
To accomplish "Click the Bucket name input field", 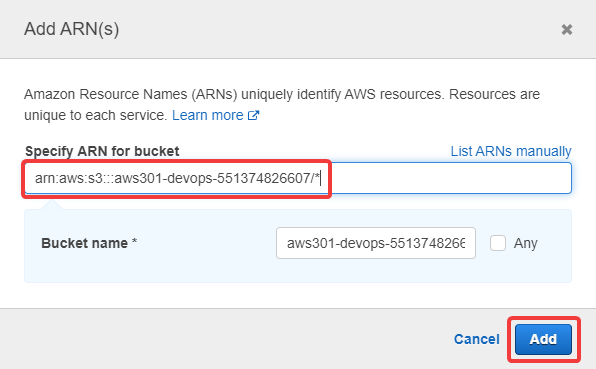I will tap(376, 243).
